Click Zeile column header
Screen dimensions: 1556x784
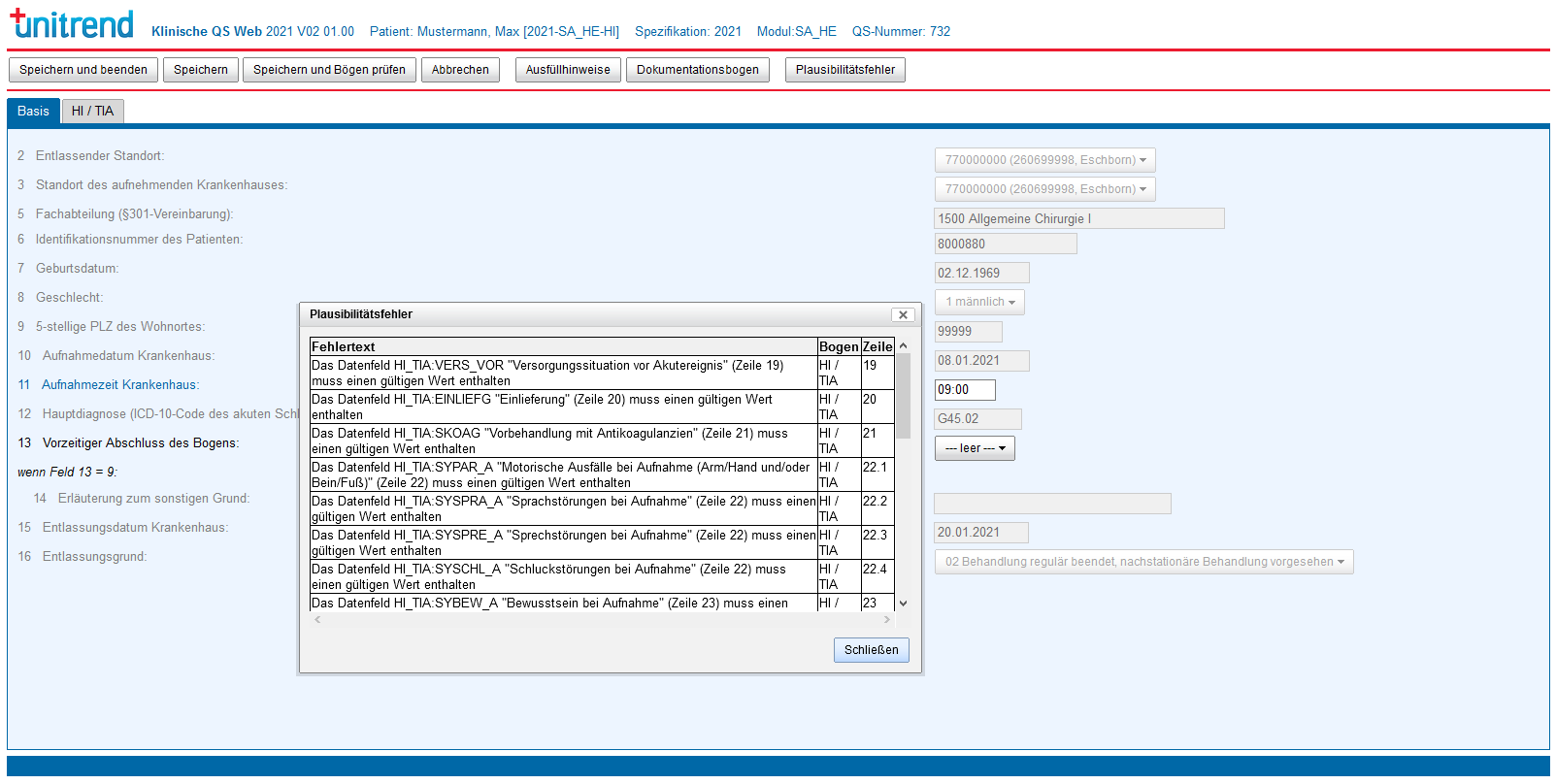[877, 346]
